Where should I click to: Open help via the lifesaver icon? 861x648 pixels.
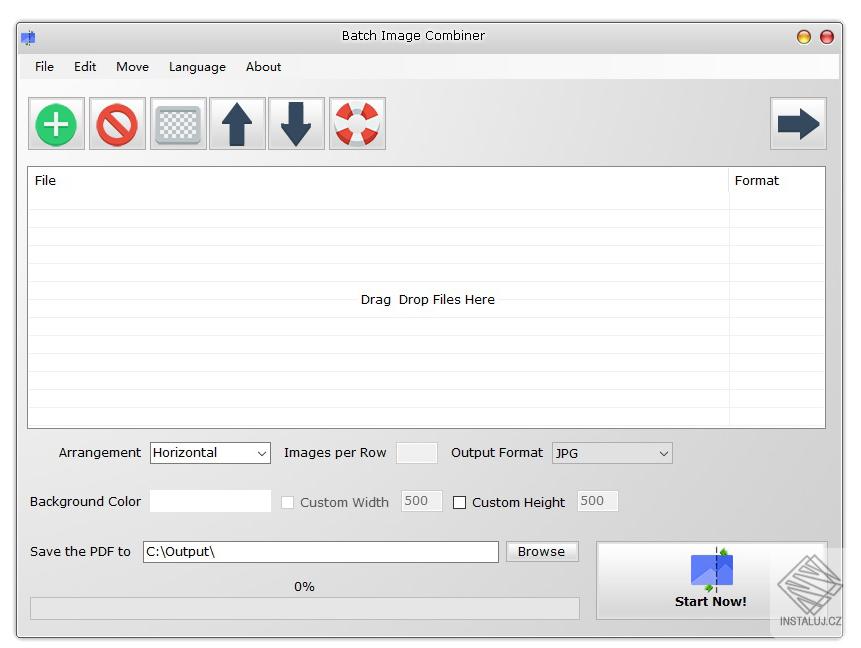tap(357, 123)
